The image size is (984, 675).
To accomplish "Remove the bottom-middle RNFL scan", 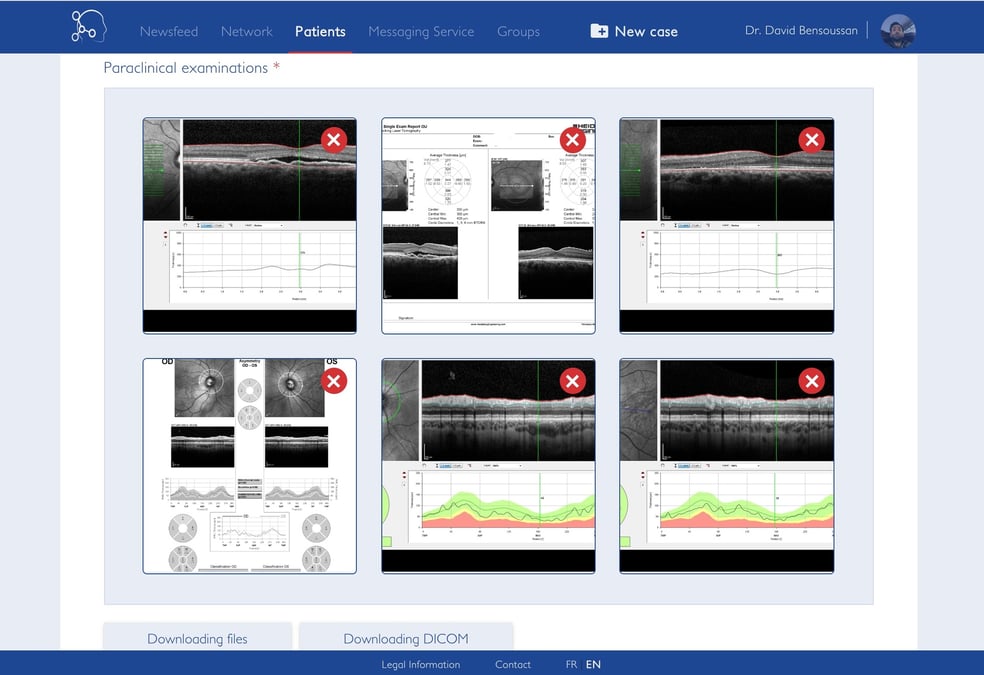I will 572,381.
